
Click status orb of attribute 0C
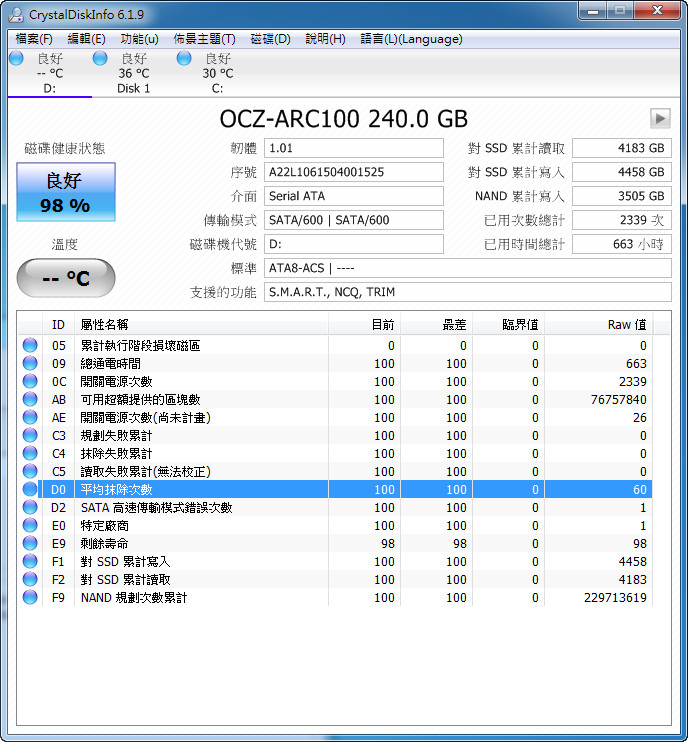coord(30,381)
